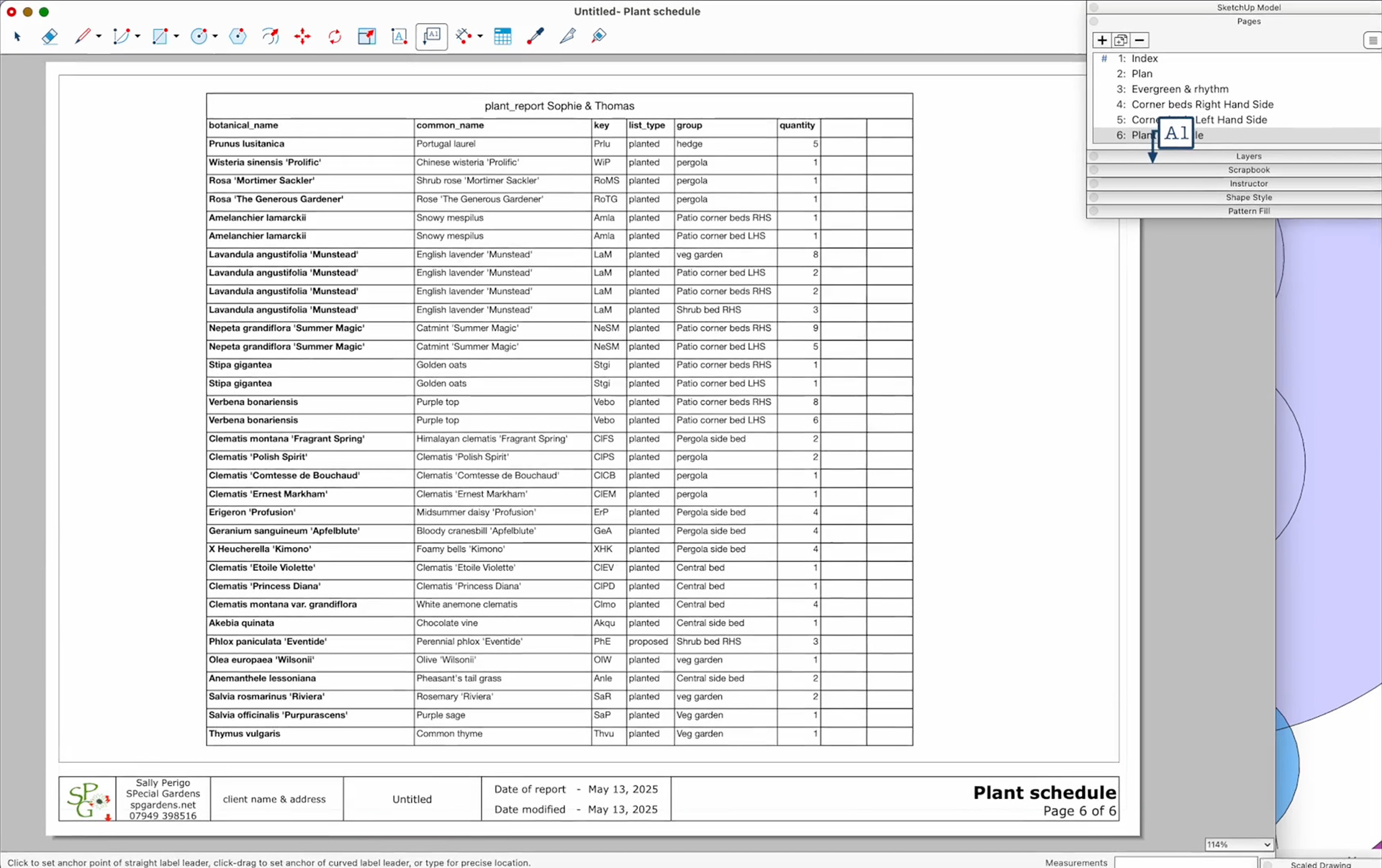The image size is (1382, 868).
Task: Select the Rectangle tool
Action: tap(160, 36)
